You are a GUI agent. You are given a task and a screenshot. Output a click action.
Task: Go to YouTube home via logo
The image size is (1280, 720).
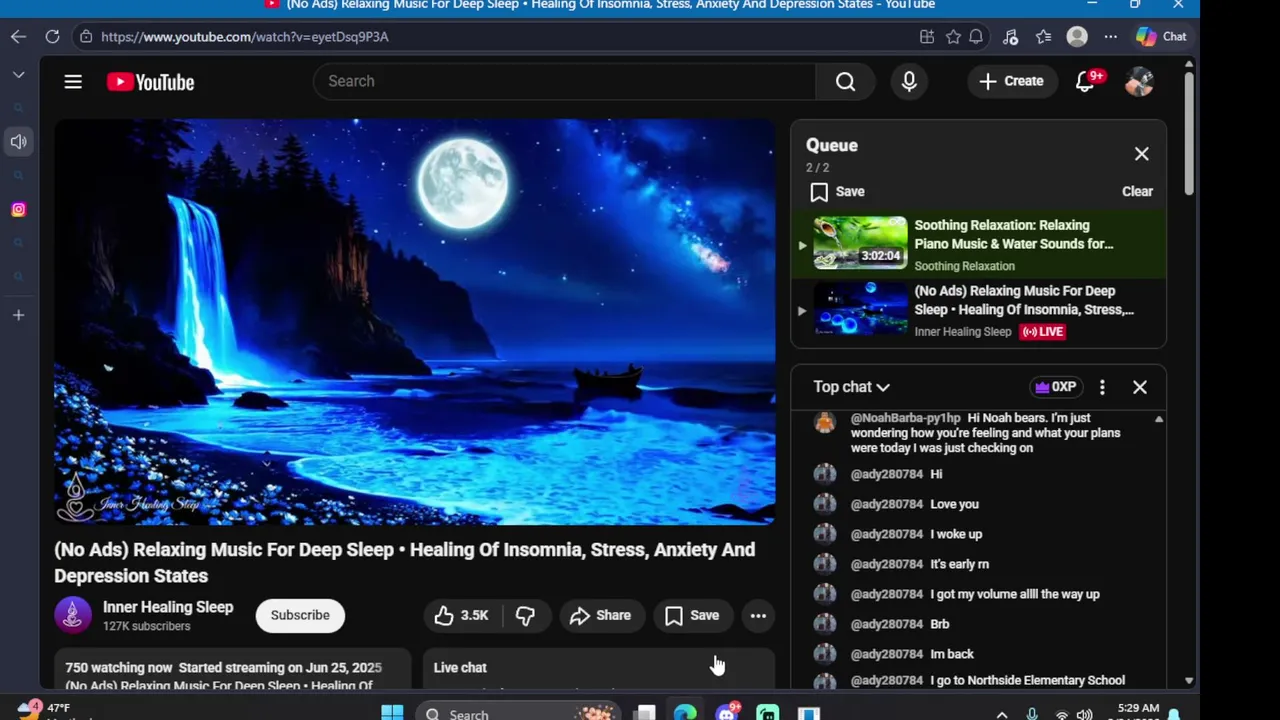[x=150, y=82]
